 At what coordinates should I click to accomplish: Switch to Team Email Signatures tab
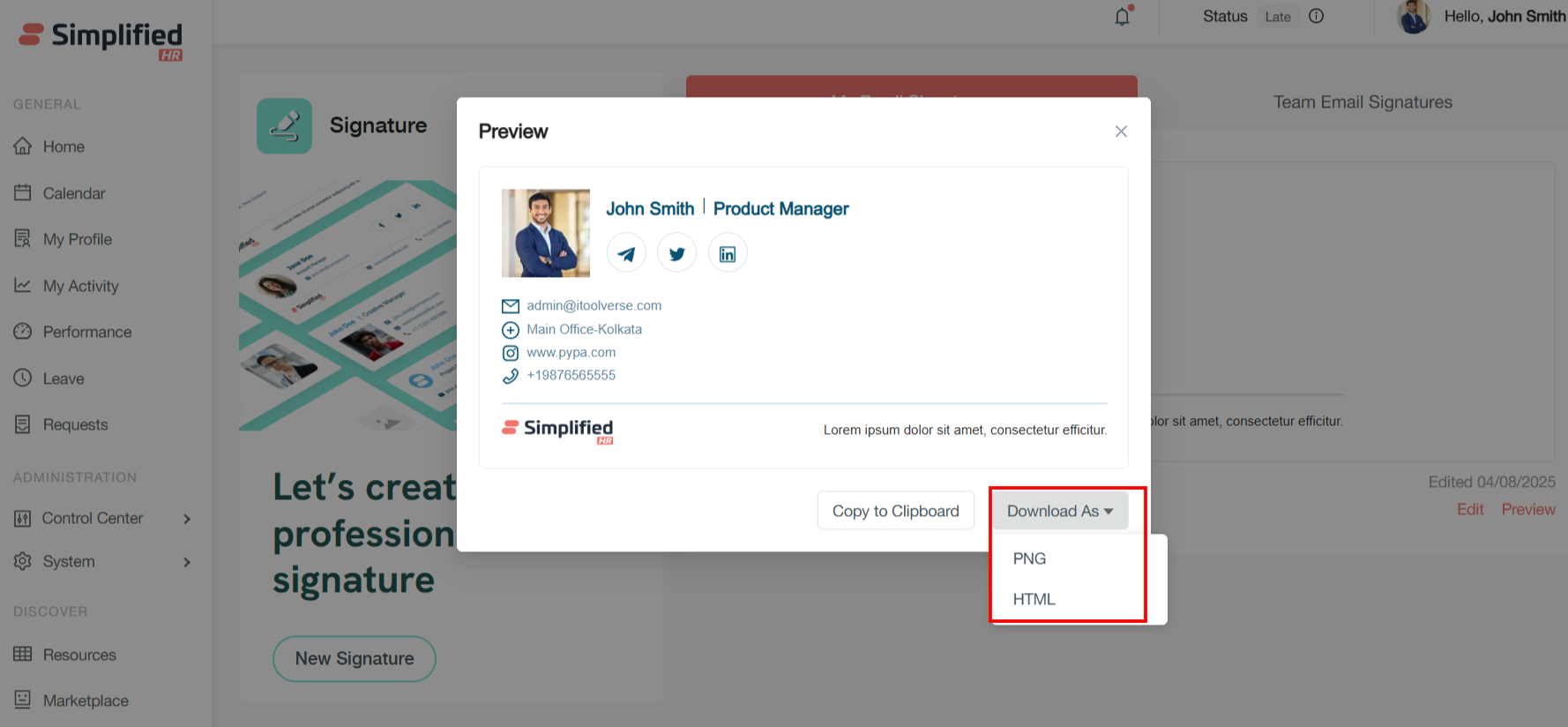coord(1363,102)
